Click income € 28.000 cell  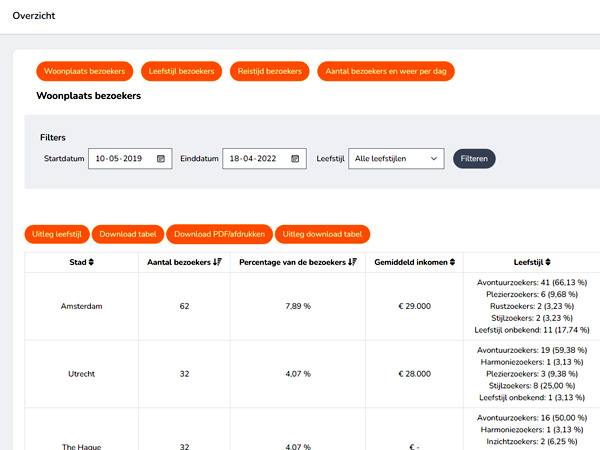point(414,374)
